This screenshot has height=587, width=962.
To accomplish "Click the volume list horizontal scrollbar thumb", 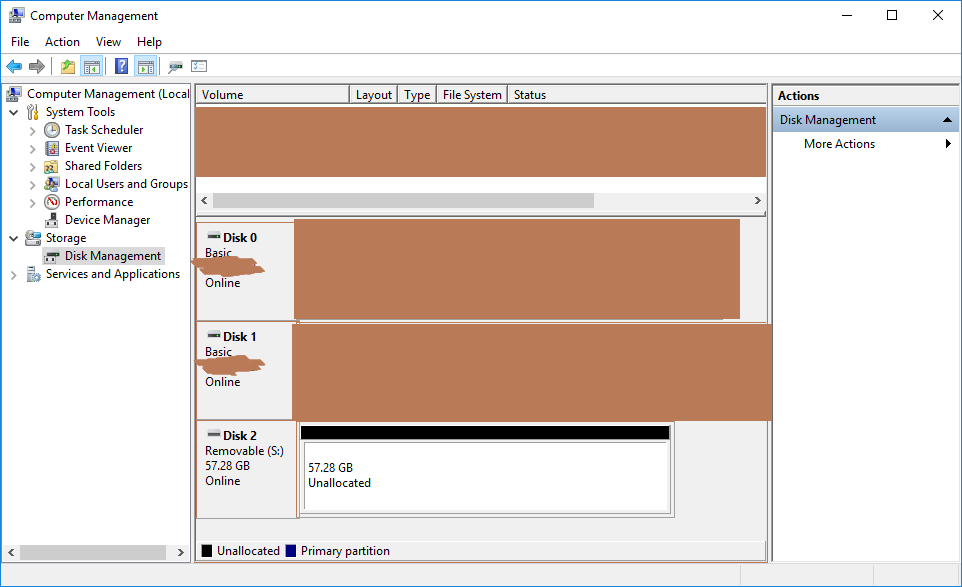I will click(x=403, y=201).
